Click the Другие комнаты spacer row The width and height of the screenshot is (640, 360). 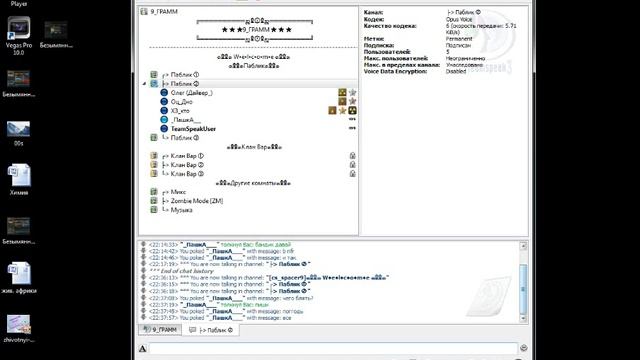pos(253,183)
